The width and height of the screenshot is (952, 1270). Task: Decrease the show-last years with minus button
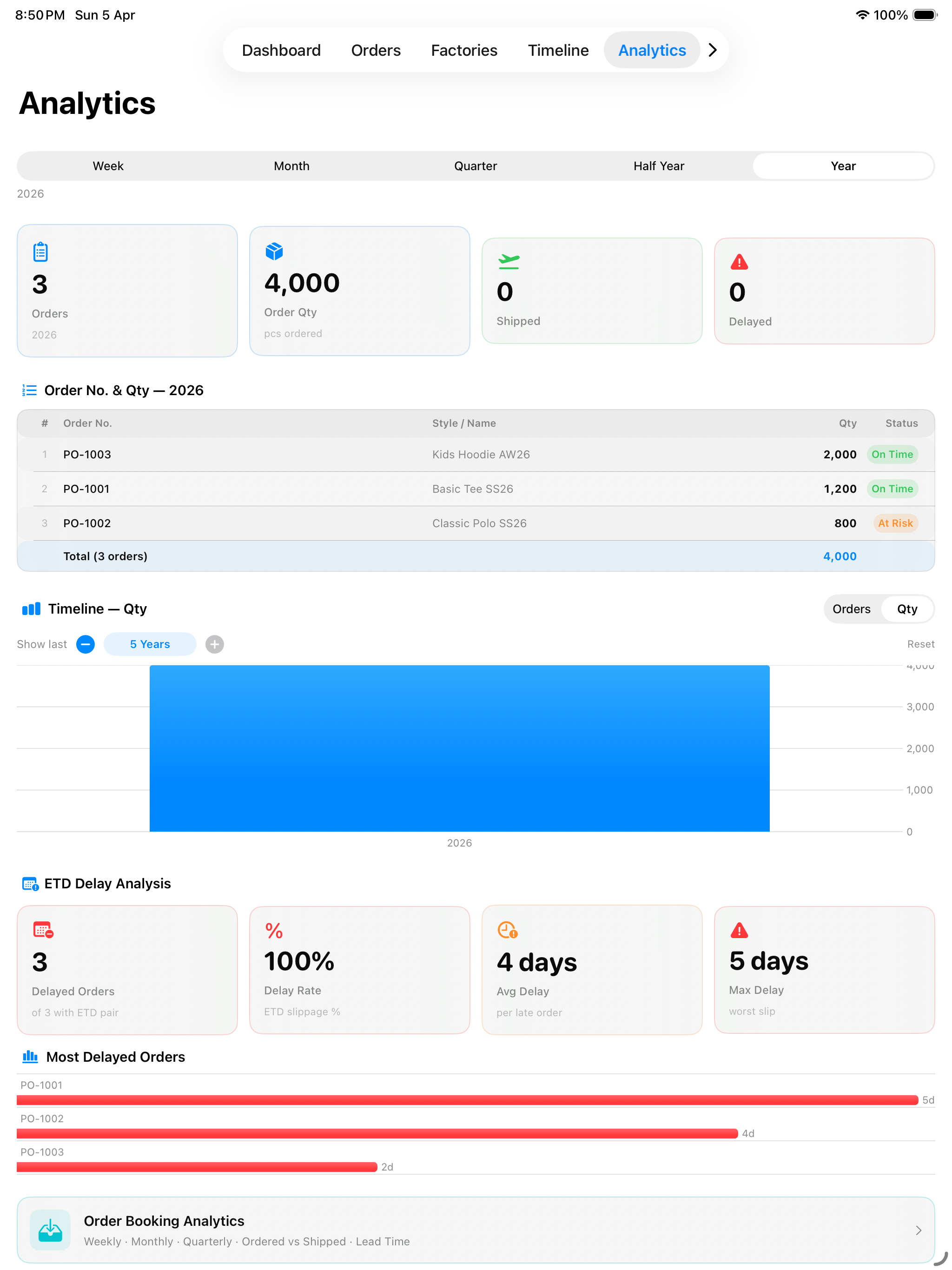click(86, 644)
